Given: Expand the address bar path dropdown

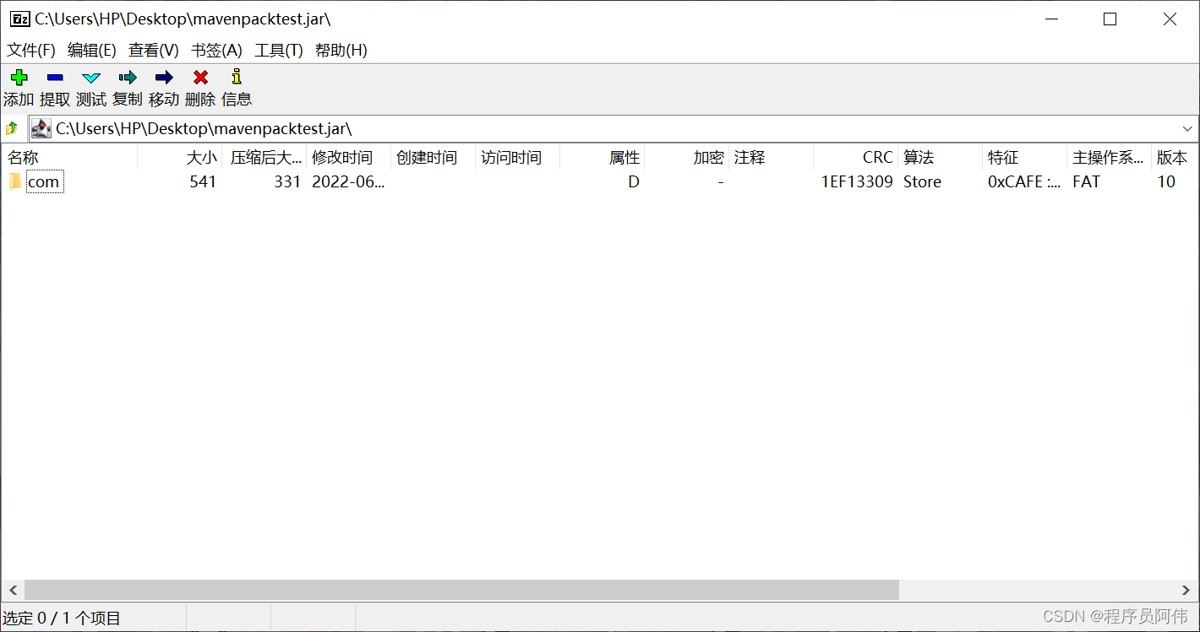Looking at the screenshot, I should (1188, 129).
